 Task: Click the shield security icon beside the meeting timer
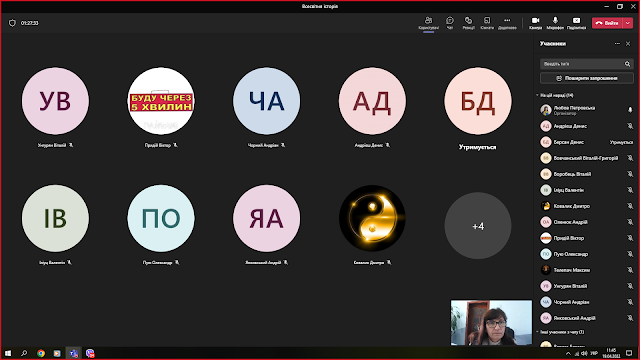coord(12,23)
